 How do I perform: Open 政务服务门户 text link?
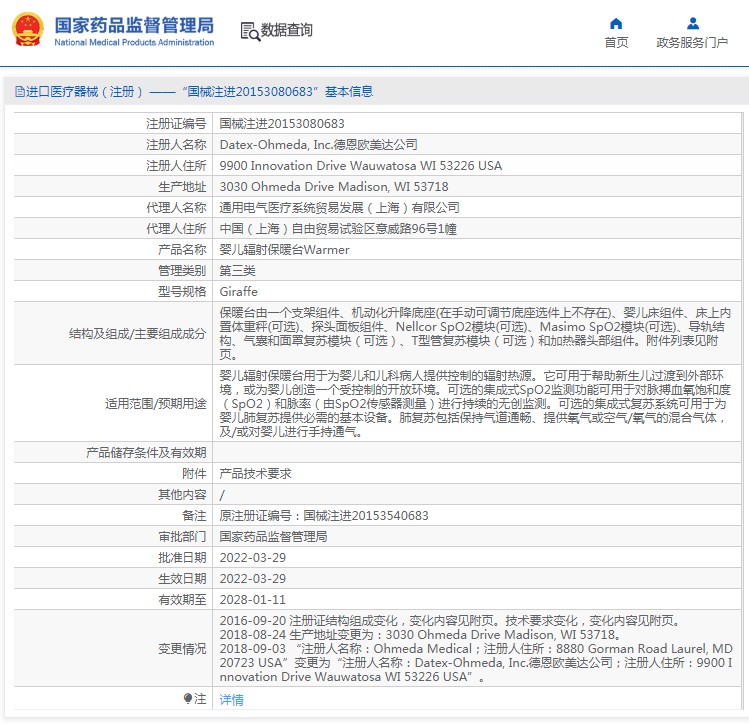coord(692,43)
